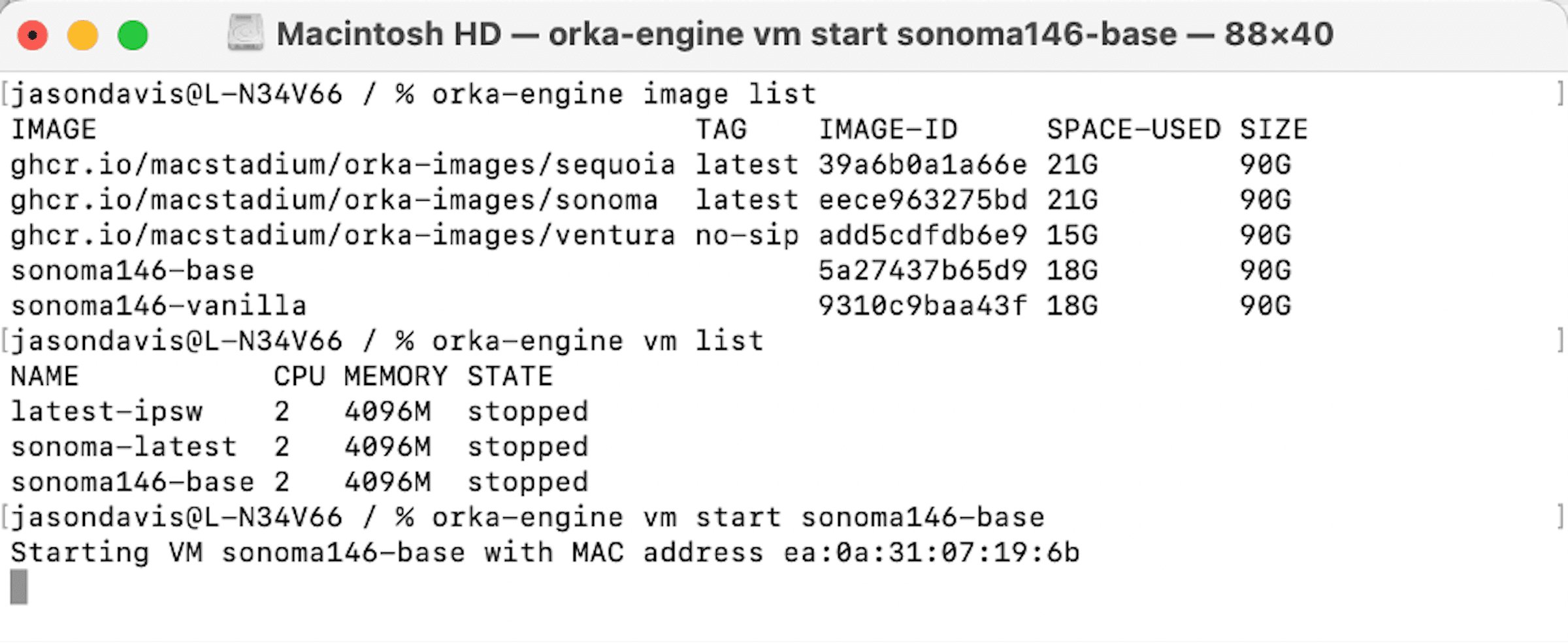
Task: Zoom the window with the green button
Action: (133, 35)
